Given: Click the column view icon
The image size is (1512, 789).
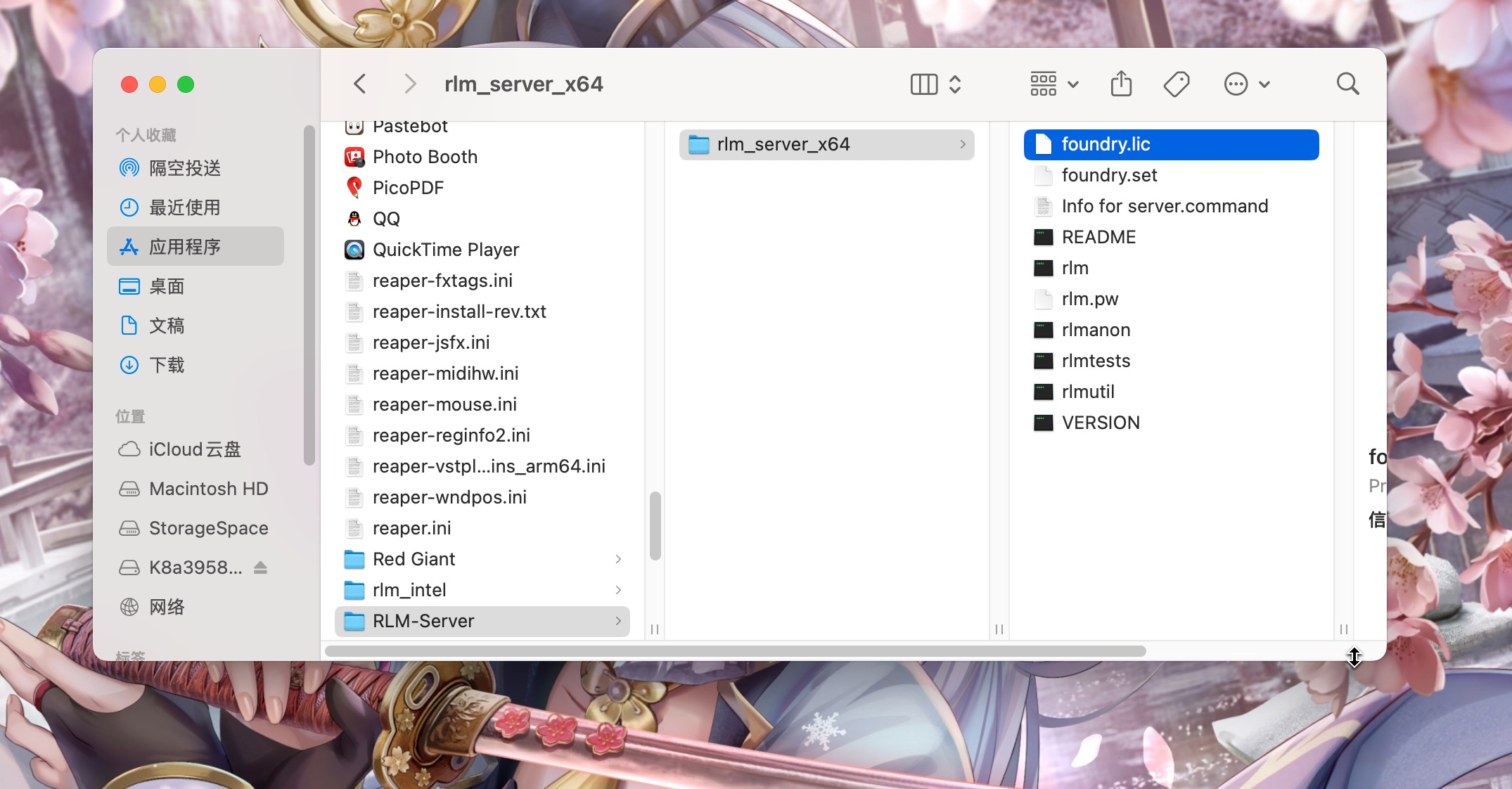Looking at the screenshot, I should point(923,84).
